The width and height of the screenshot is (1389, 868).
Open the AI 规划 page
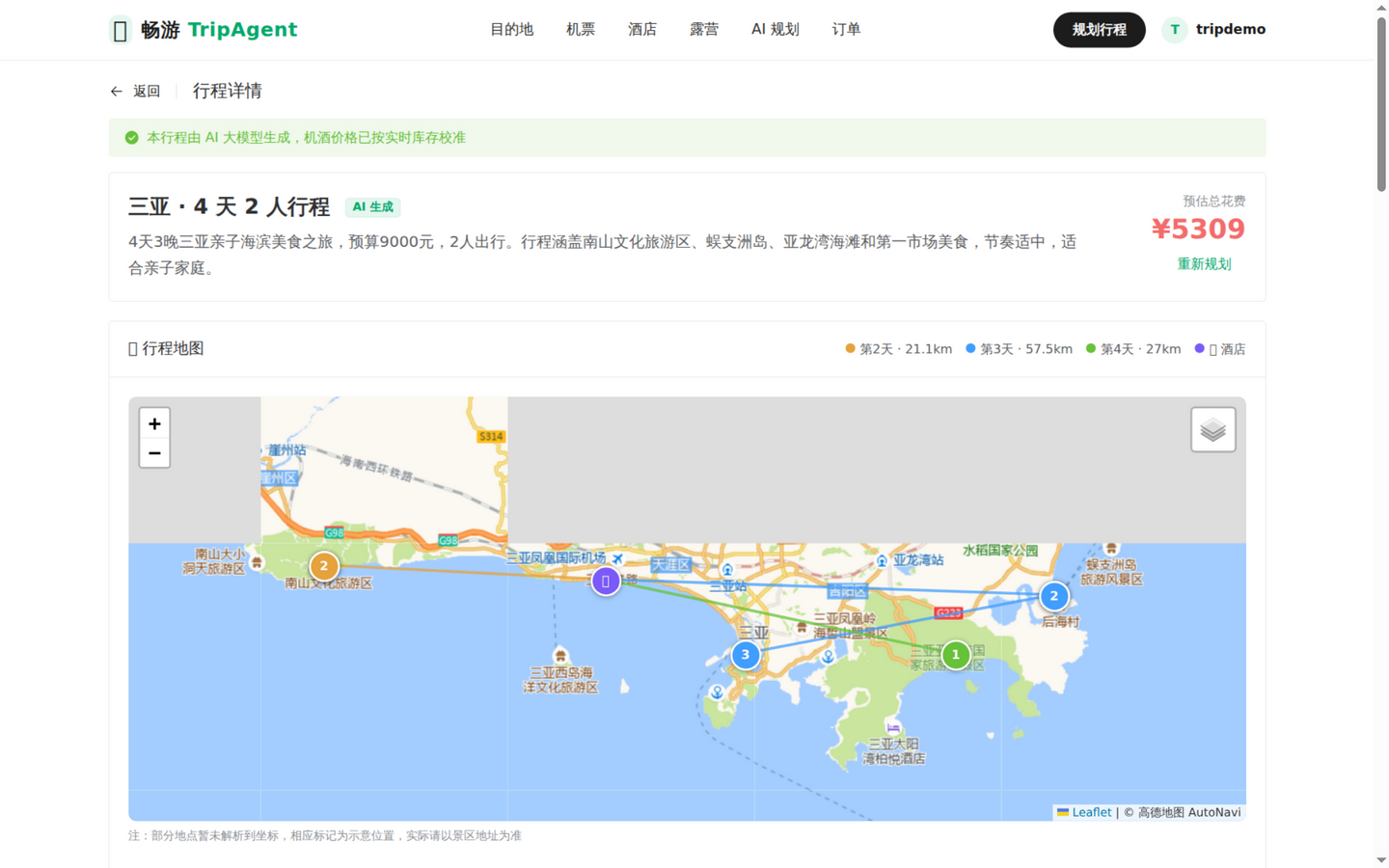tap(776, 30)
